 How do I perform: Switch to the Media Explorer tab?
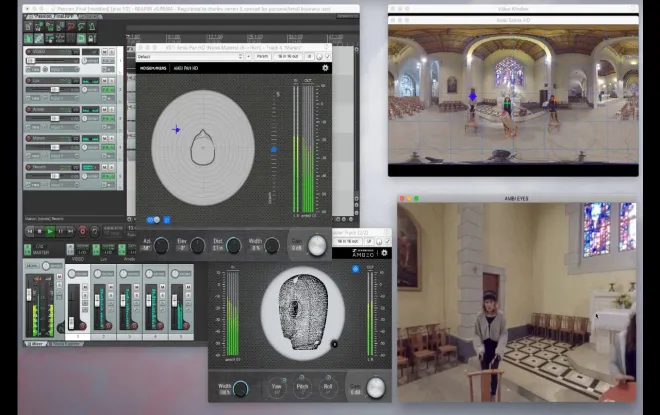point(68,343)
